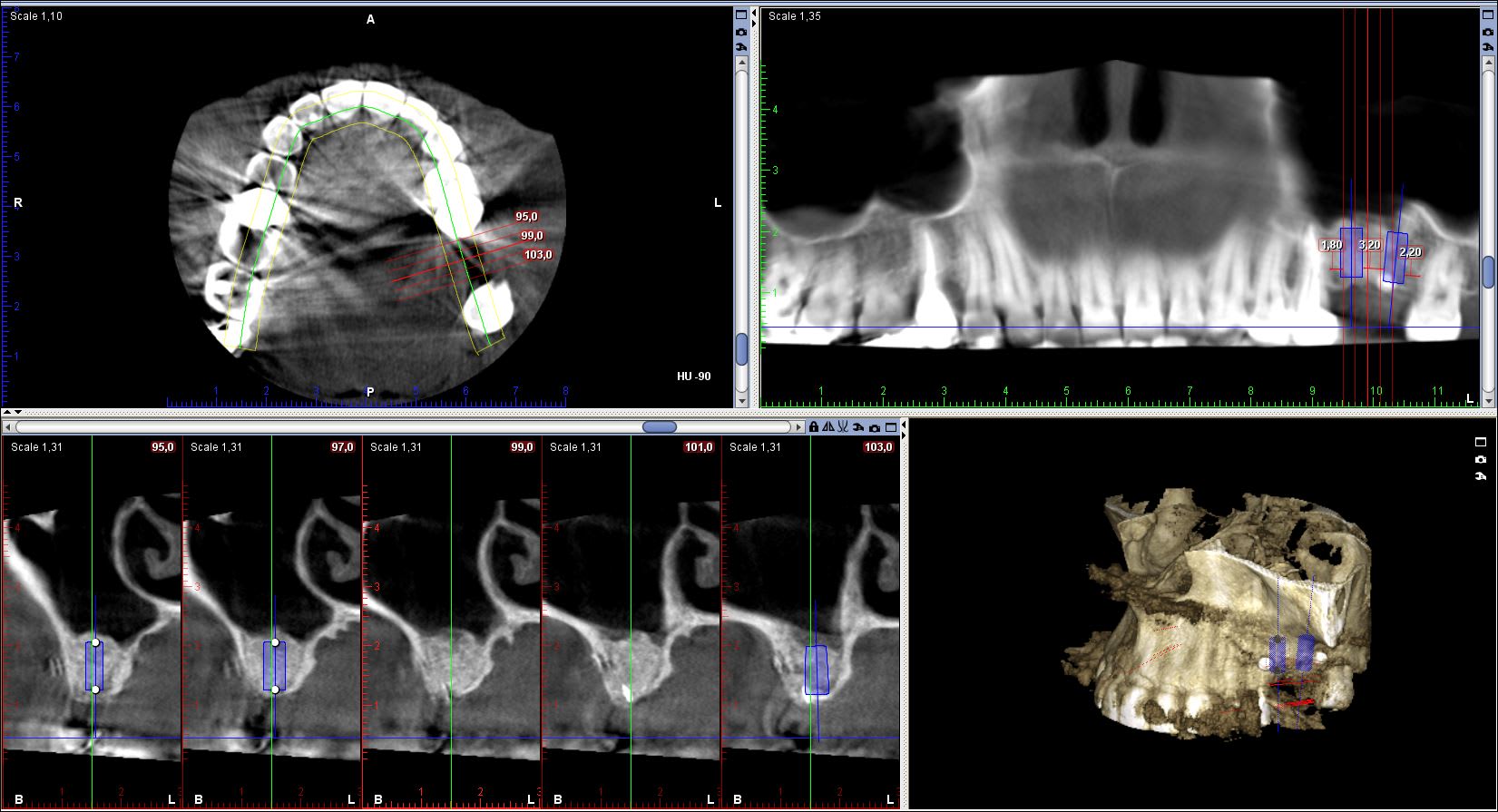Expand splitter right arrow beside axial view
Screen dimensions: 1498x812
[755, 25]
